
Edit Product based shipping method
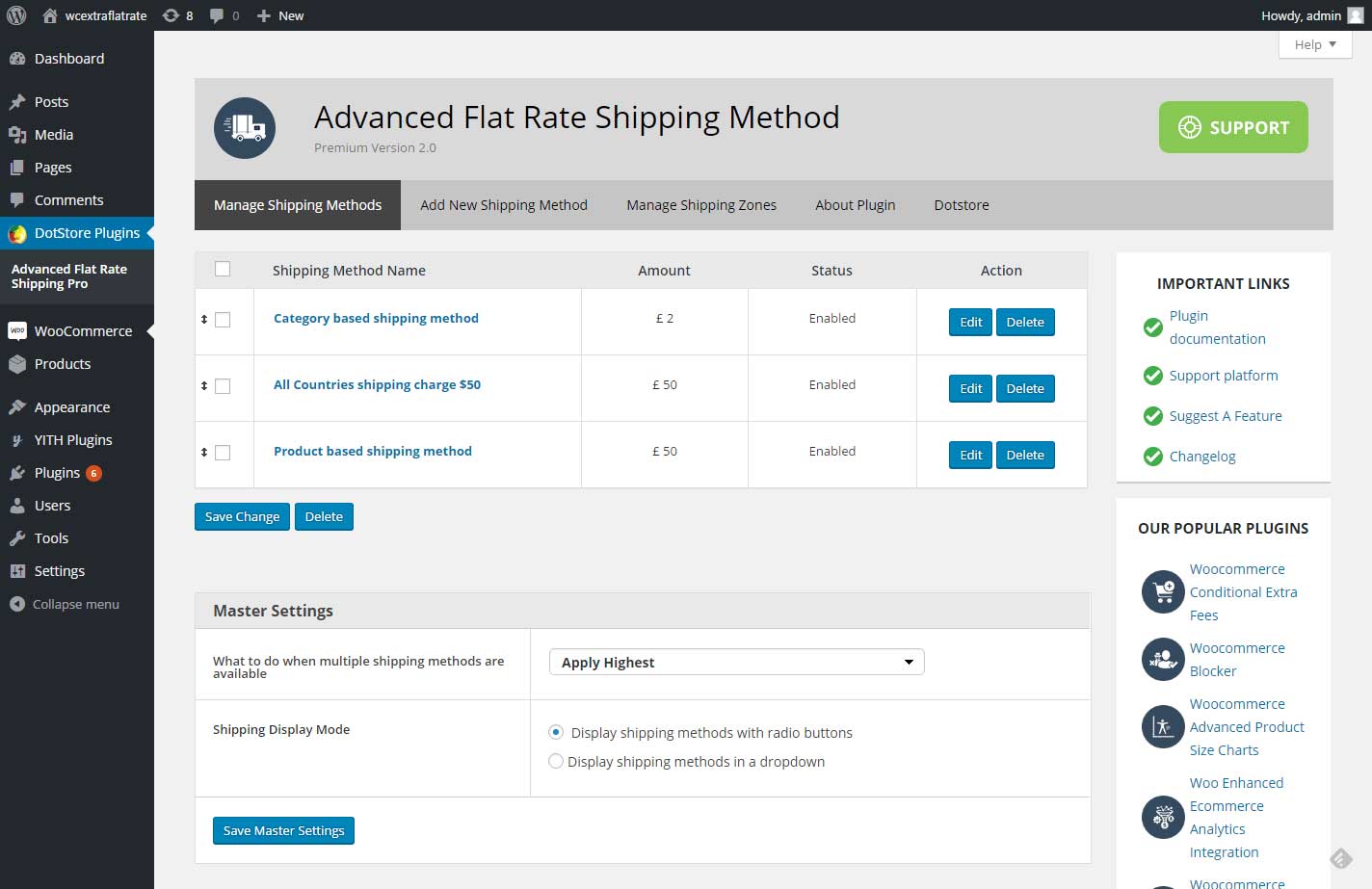pos(970,455)
